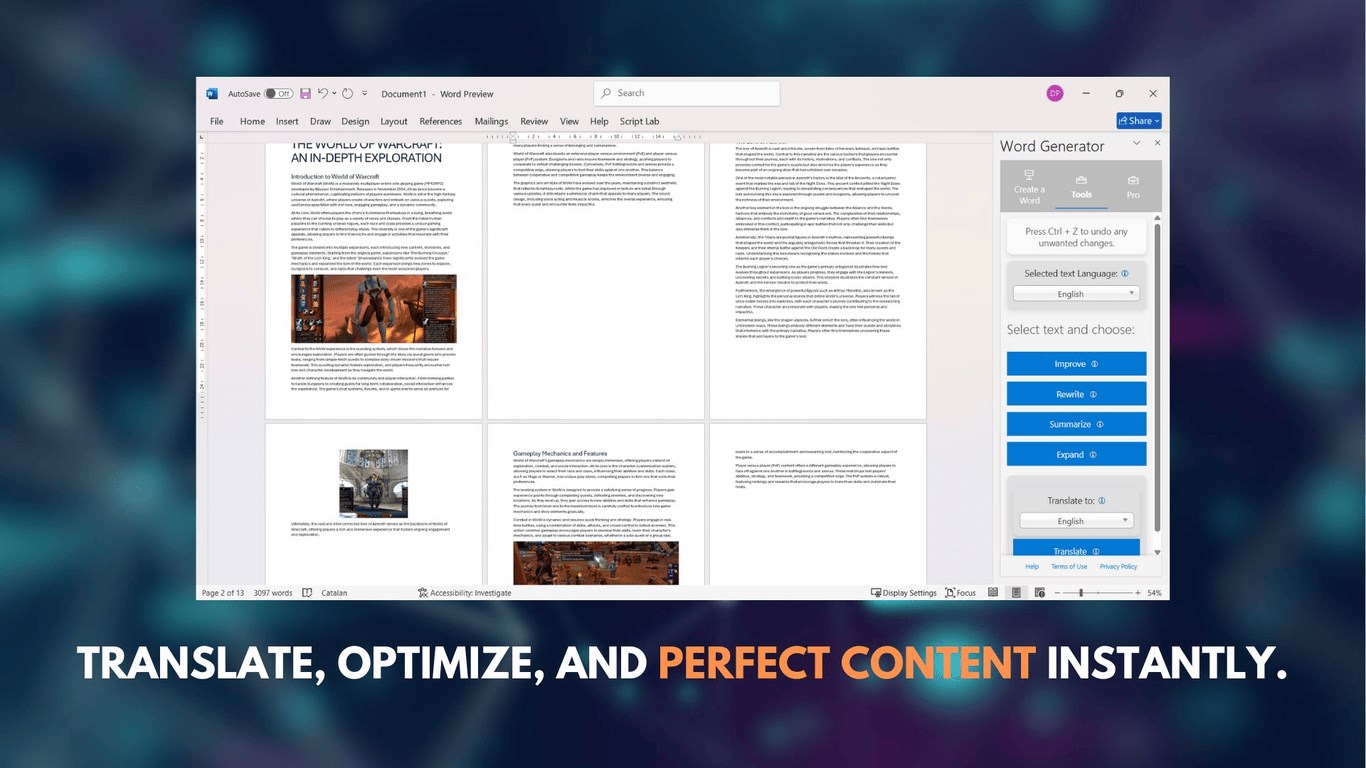Select the Pro tab in Word Generator
Viewport: 1366px width, 768px height.
(x=1133, y=185)
